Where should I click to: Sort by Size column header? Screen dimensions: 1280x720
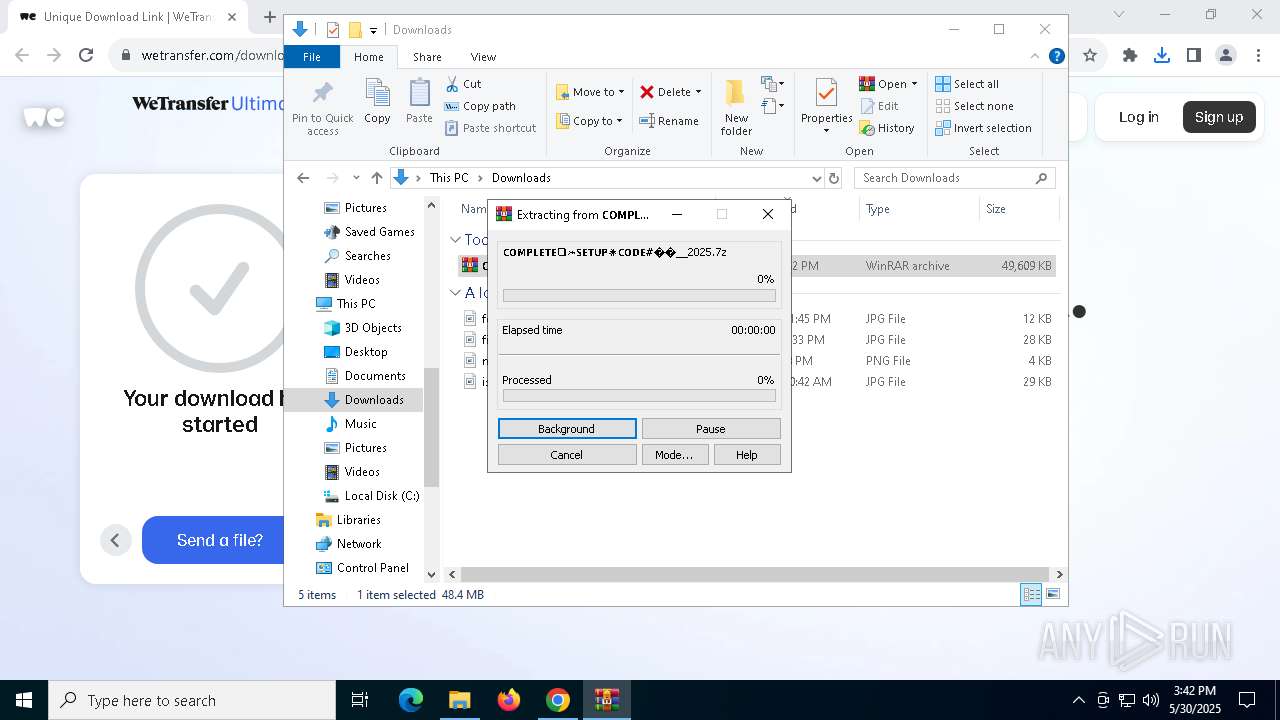pos(1018,209)
